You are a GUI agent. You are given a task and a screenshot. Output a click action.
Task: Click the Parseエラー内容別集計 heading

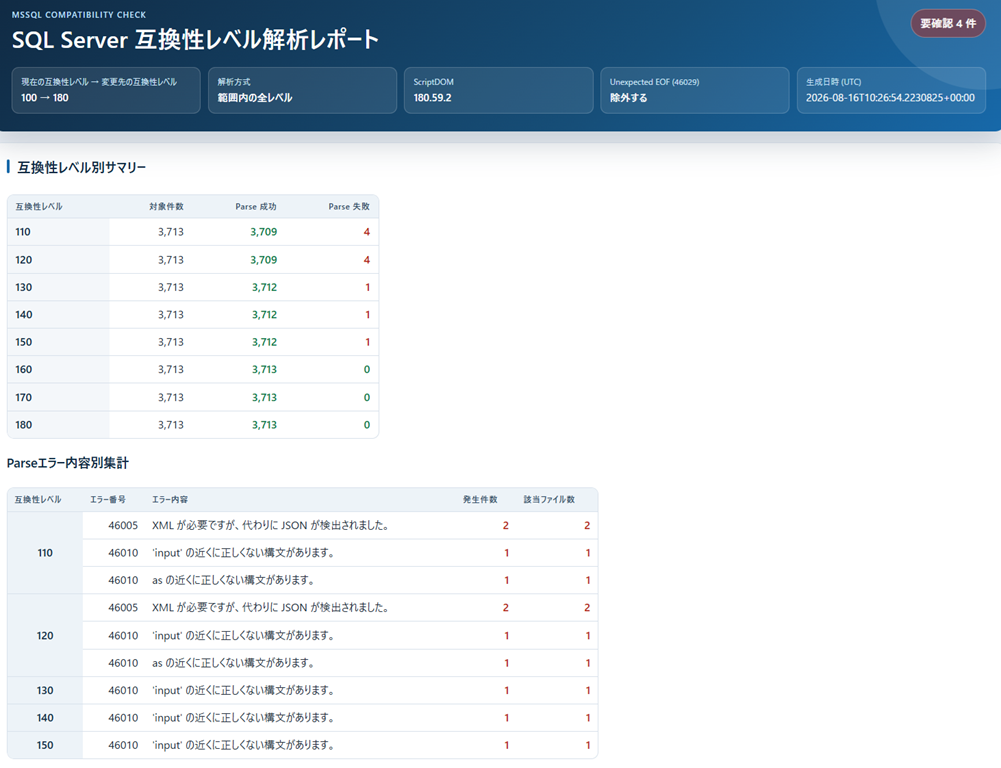(68, 463)
